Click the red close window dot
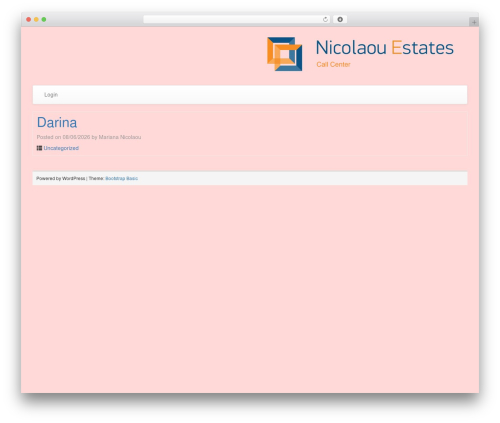Screen dimensions: 500x423 [x=29, y=20]
